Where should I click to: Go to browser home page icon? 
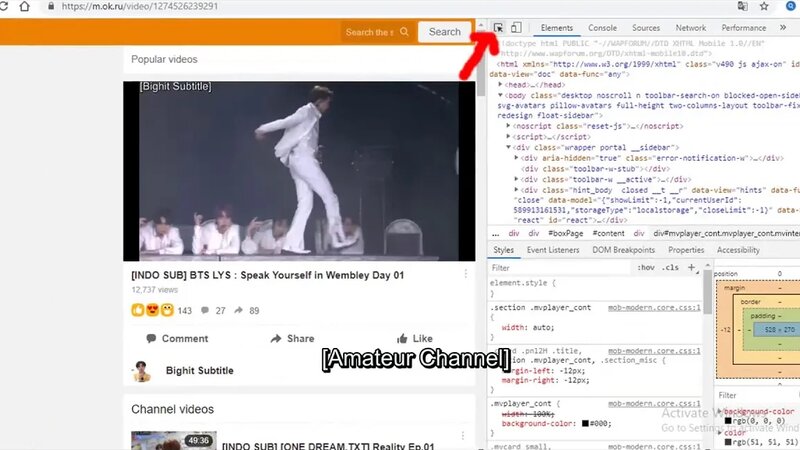[24, 6]
